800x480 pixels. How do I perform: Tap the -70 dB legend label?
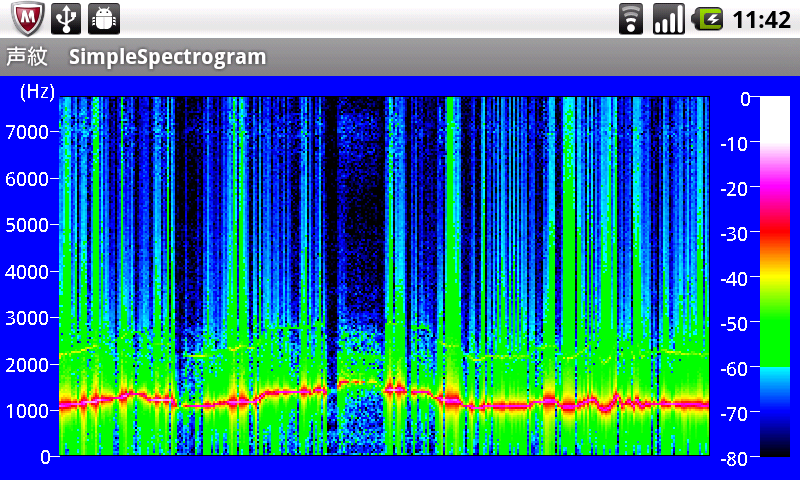point(734,414)
